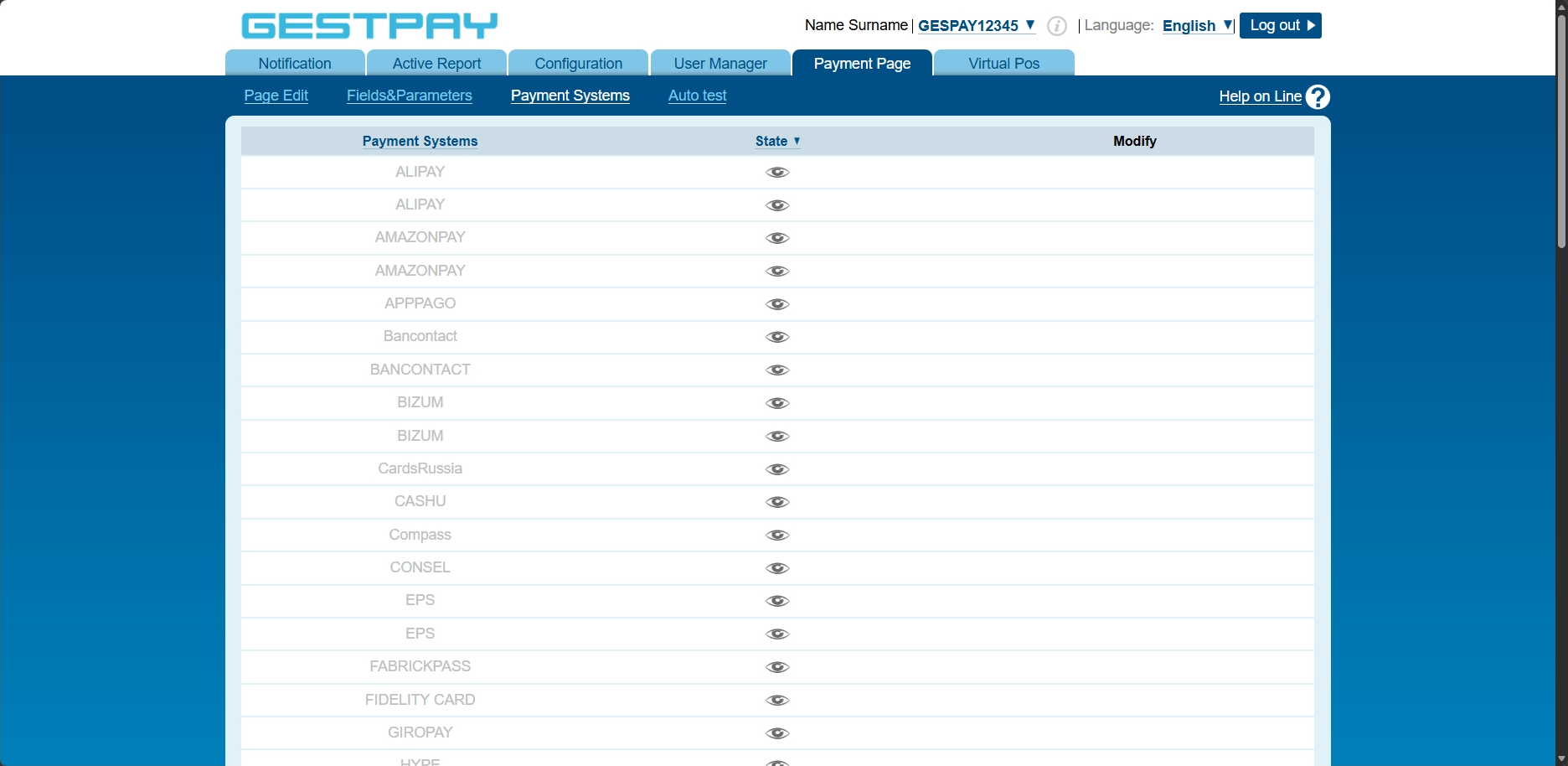1568x766 pixels.
Task: Sort by the State column arrow
Action: [797, 141]
